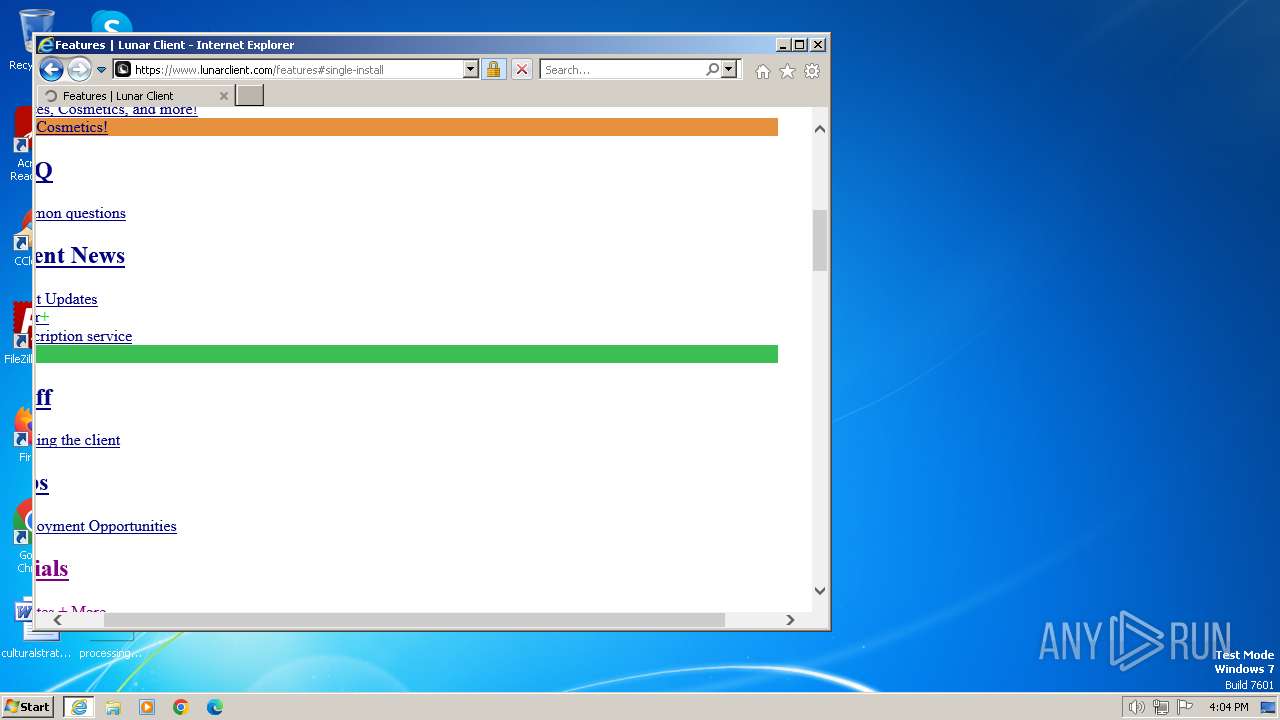Click the vertical scrollbar up arrow
This screenshot has height=720, width=1280.
coord(820,129)
